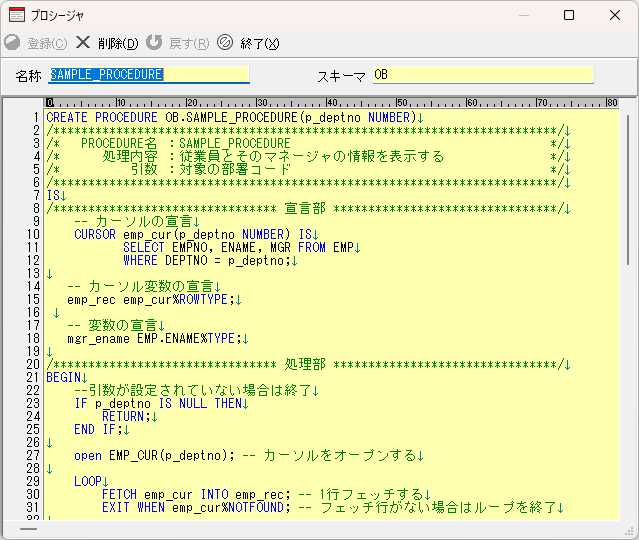639x540 pixels.
Task: Click the スキーマ field containing OB
Action: (x=483, y=75)
